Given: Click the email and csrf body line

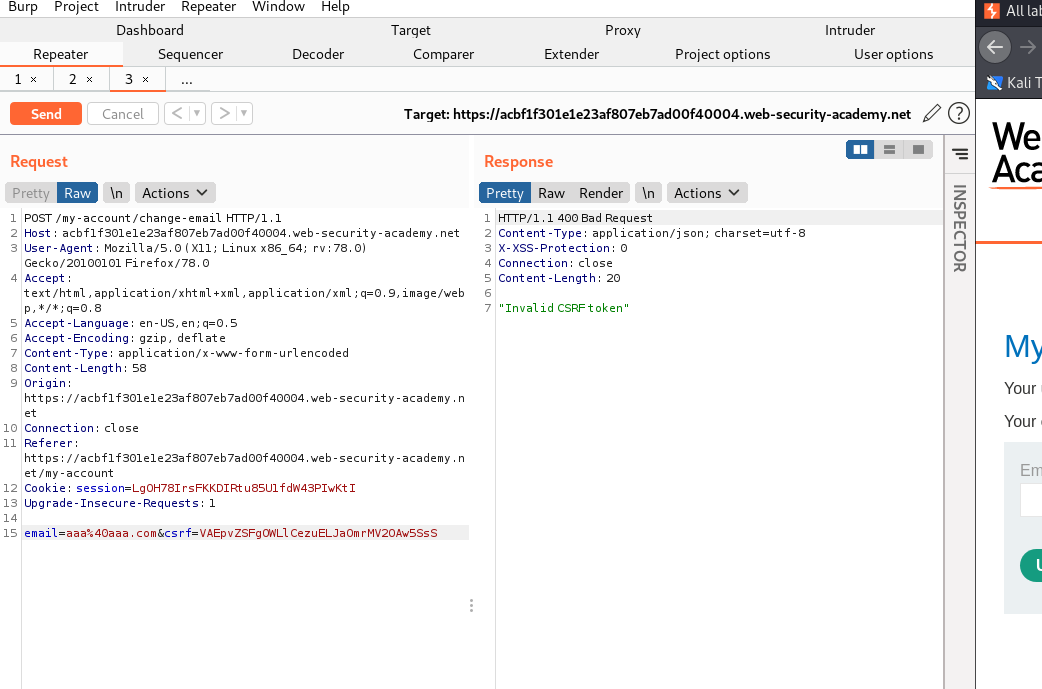Looking at the screenshot, I should tap(231, 533).
